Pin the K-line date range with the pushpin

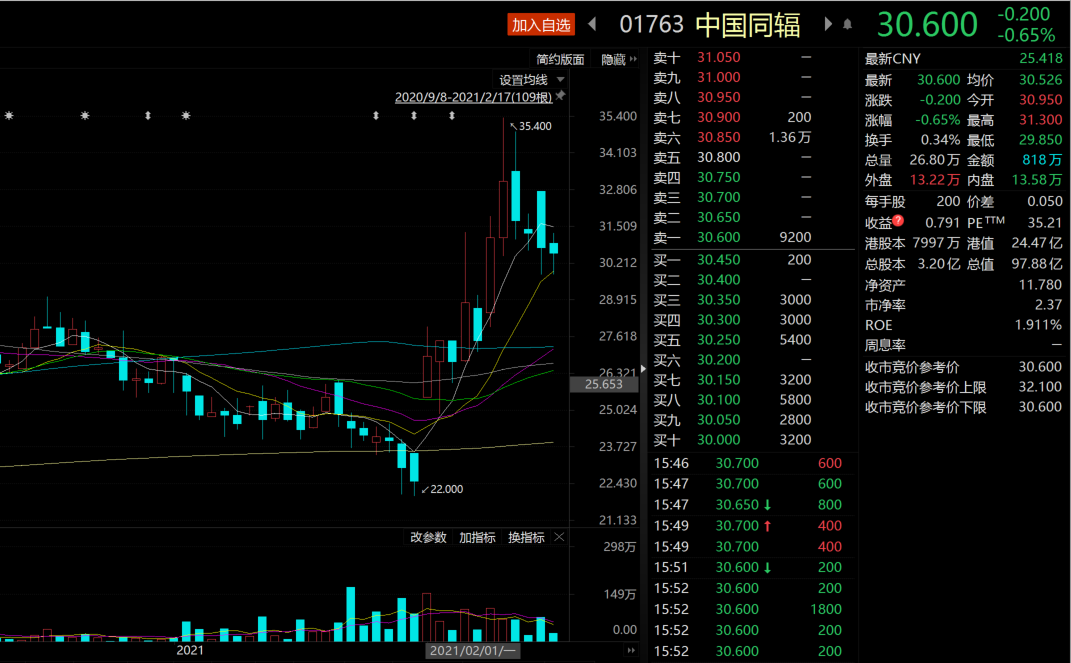(561, 96)
